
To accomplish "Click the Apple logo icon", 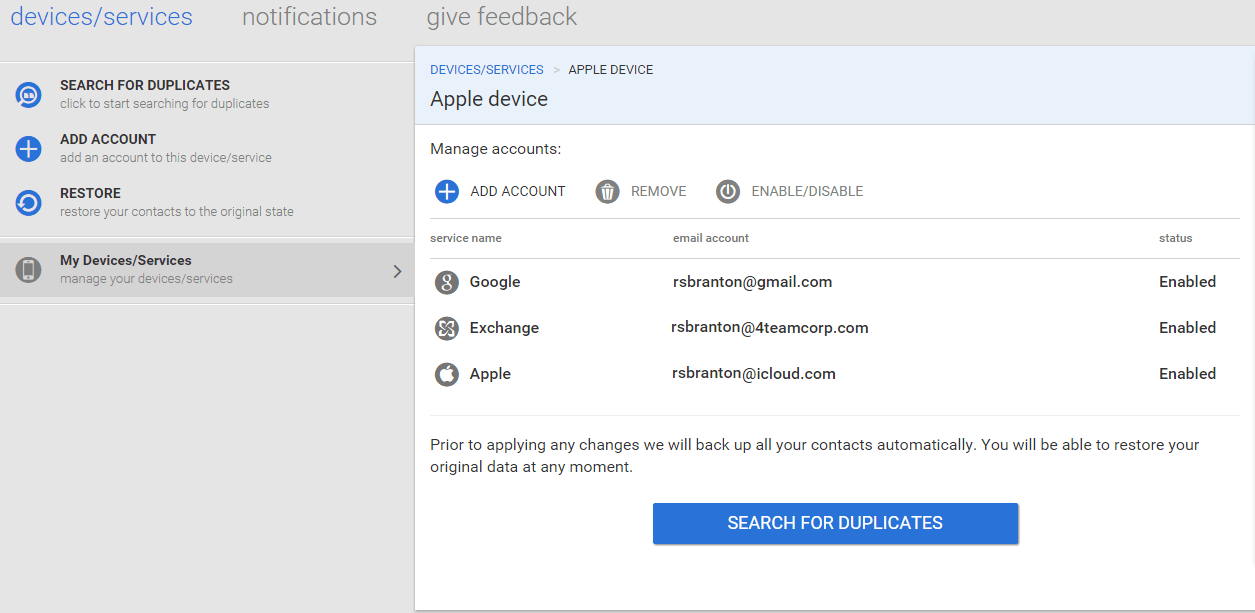I will tap(447, 374).
